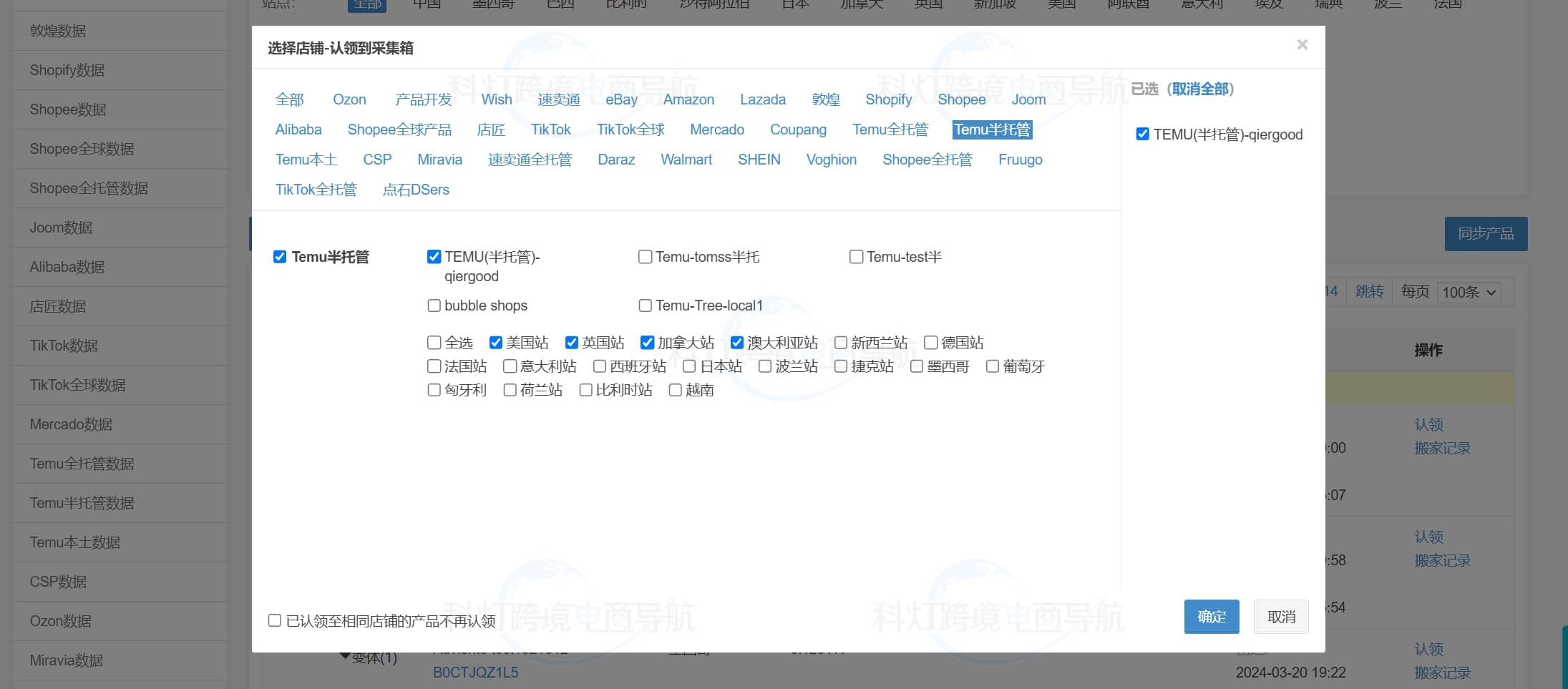Tick the 德国站 checkbox

[930, 343]
